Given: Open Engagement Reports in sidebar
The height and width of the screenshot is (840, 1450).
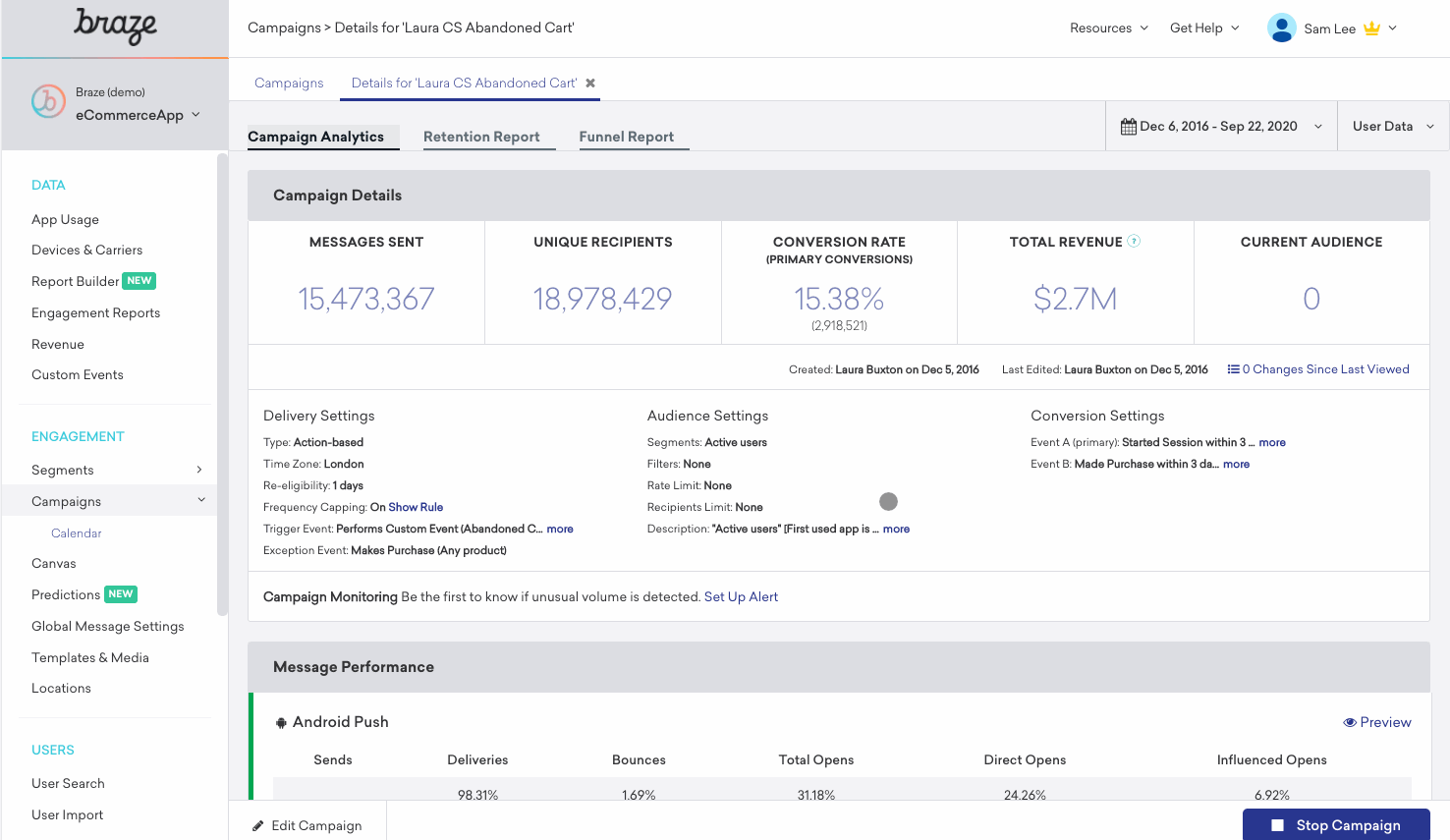Looking at the screenshot, I should [95, 312].
